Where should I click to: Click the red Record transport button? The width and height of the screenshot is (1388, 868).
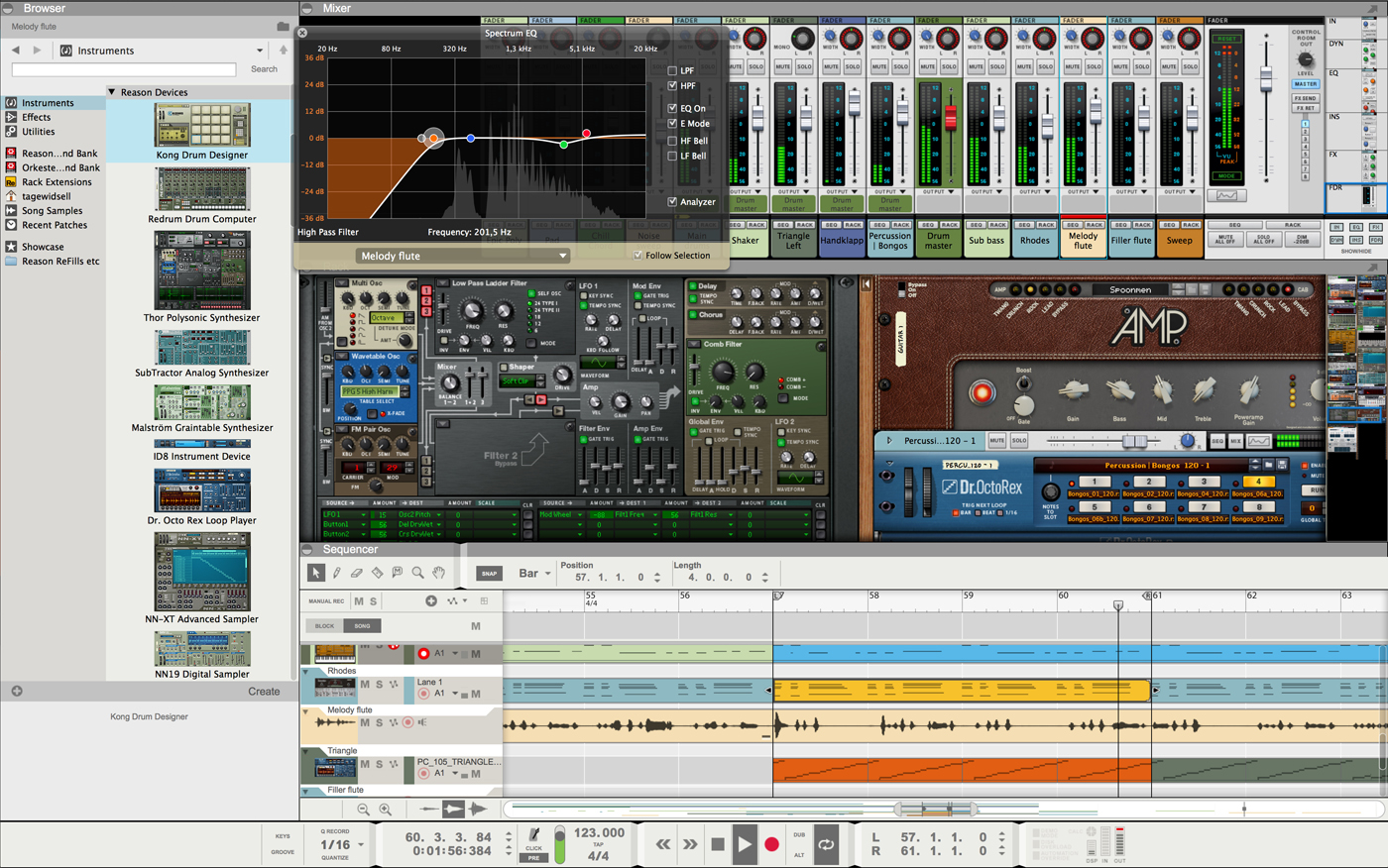click(771, 844)
